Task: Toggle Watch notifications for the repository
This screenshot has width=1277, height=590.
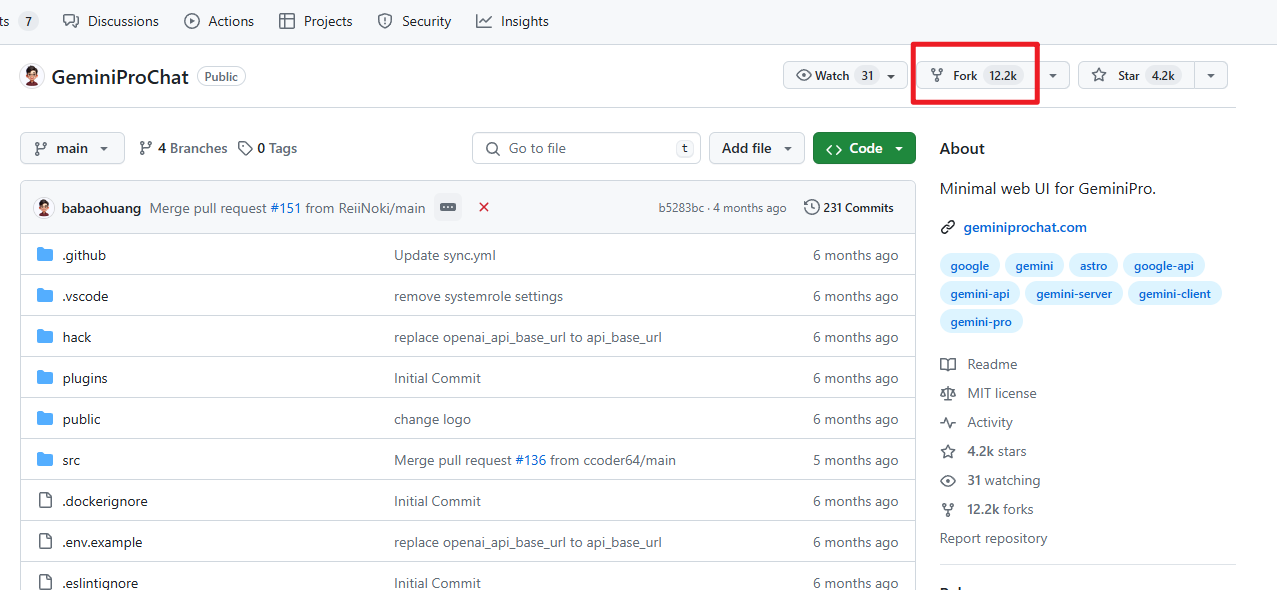Action: [x=845, y=76]
